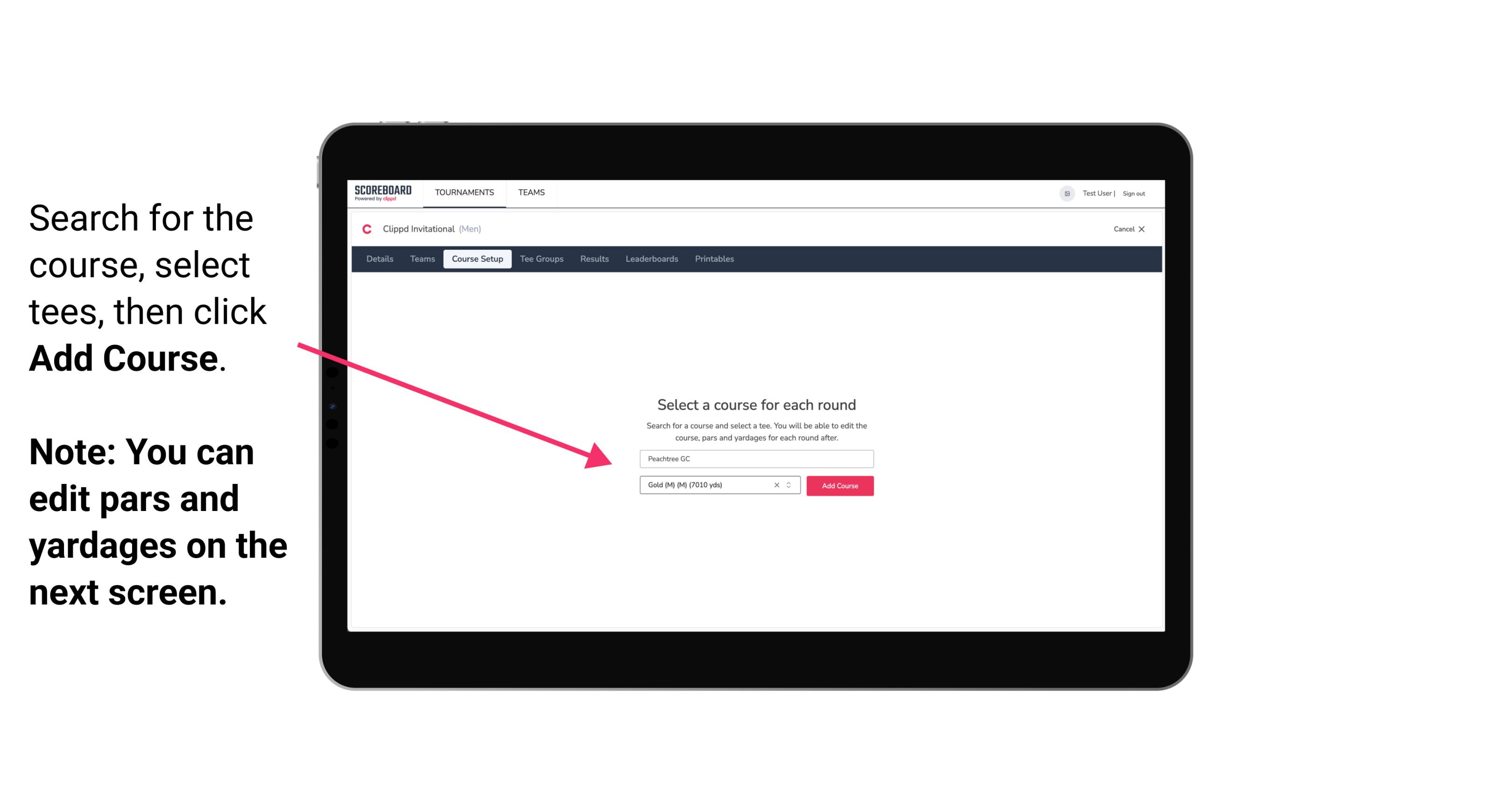Viewport: 1510px width, 812px height.
Task: Switch to Leaderboards tab
Action: pyautogui.click(x=651, y=259)
